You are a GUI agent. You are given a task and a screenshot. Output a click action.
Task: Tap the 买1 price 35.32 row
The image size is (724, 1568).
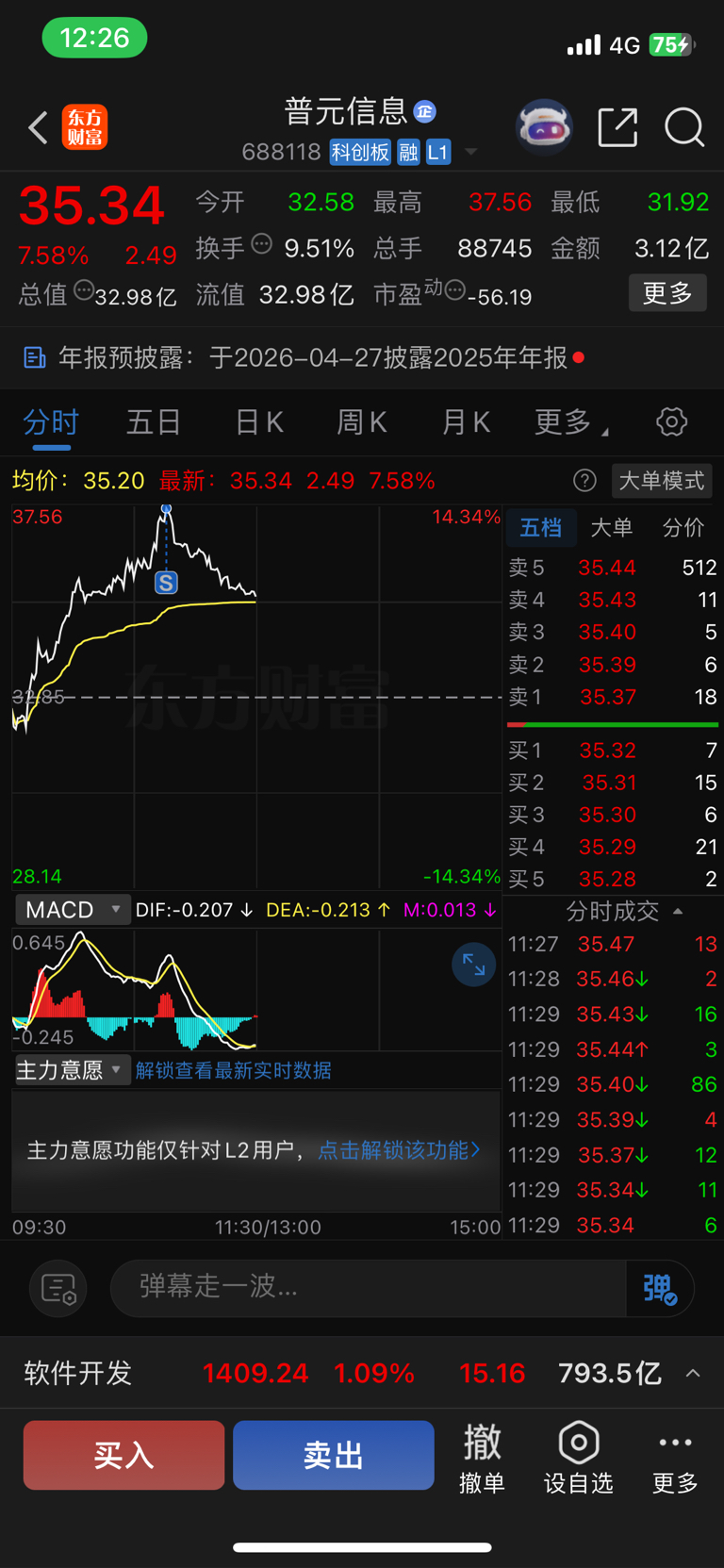613,751
